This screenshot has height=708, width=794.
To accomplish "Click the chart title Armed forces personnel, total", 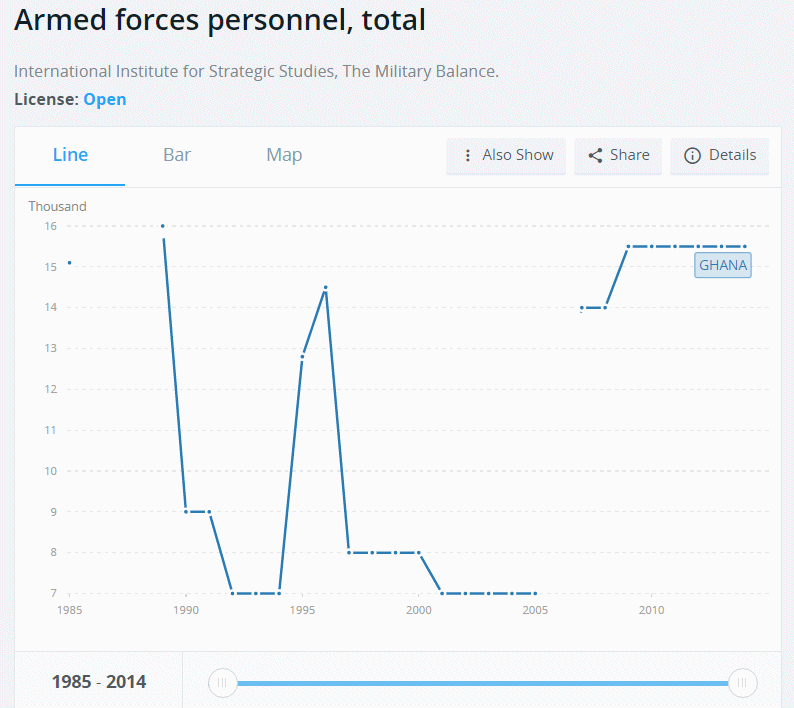I will (x=220, y=20).
